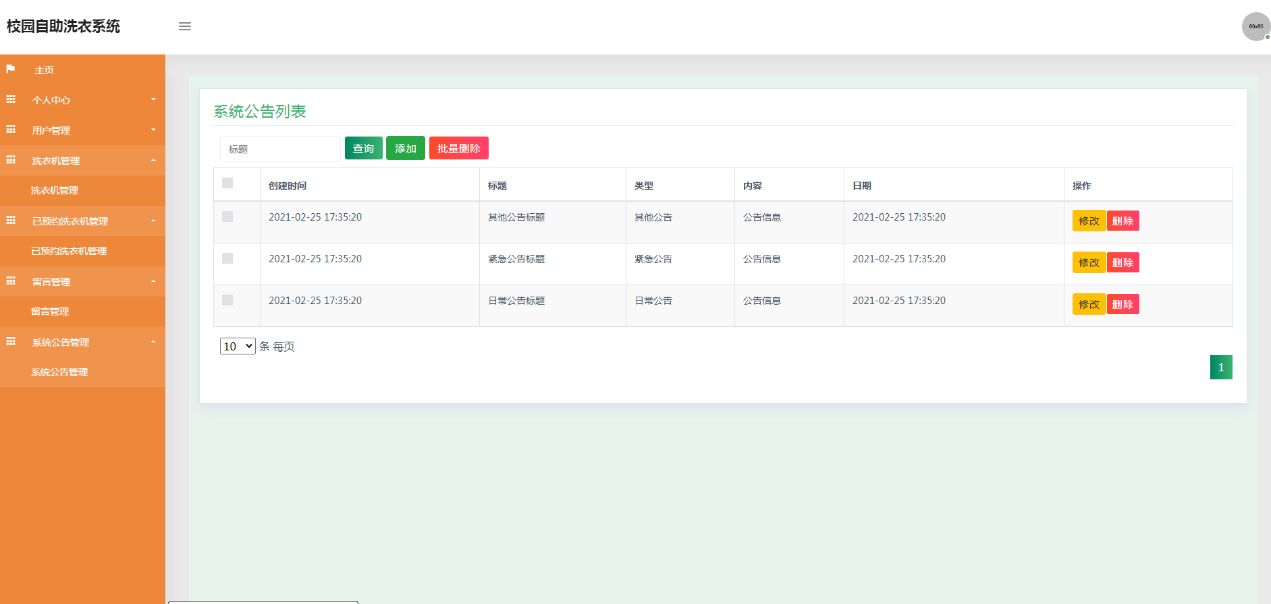Collapse the 留言管理 menu arrow
This screenshot has height=604, width=1271.
(x=153, y=281)
